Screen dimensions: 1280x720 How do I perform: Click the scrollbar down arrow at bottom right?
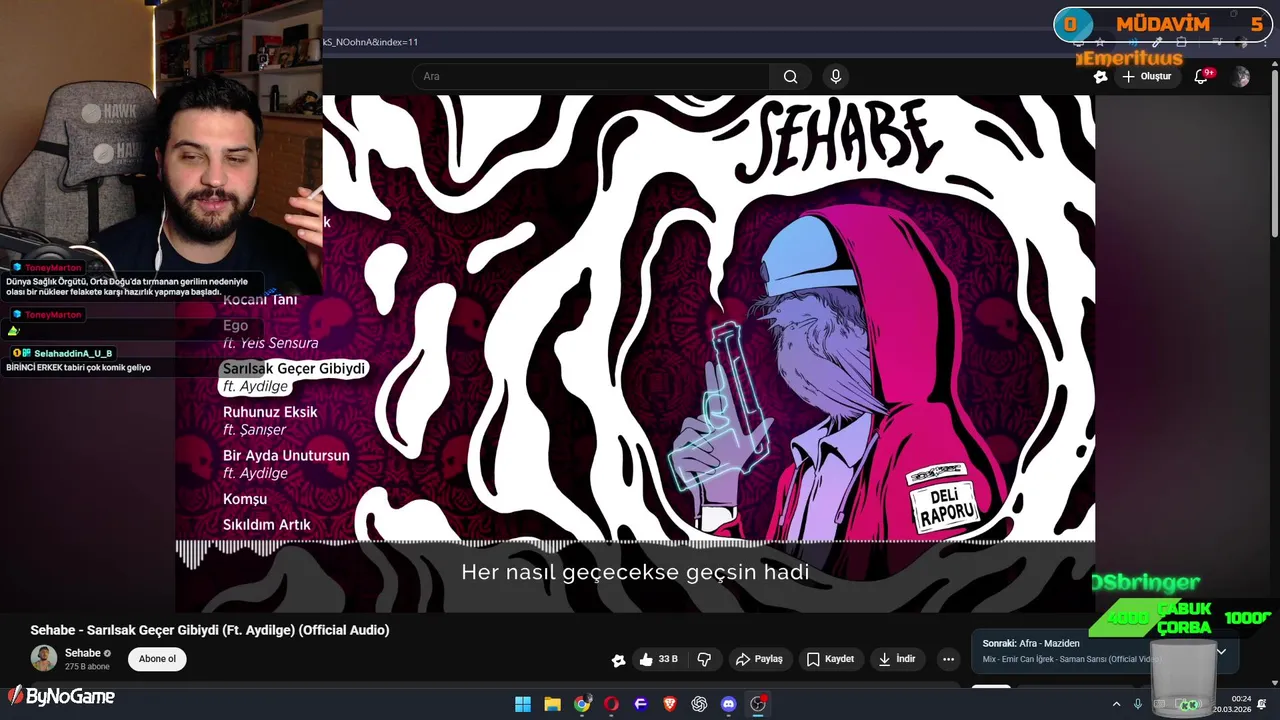click(x=1274, y=681)
